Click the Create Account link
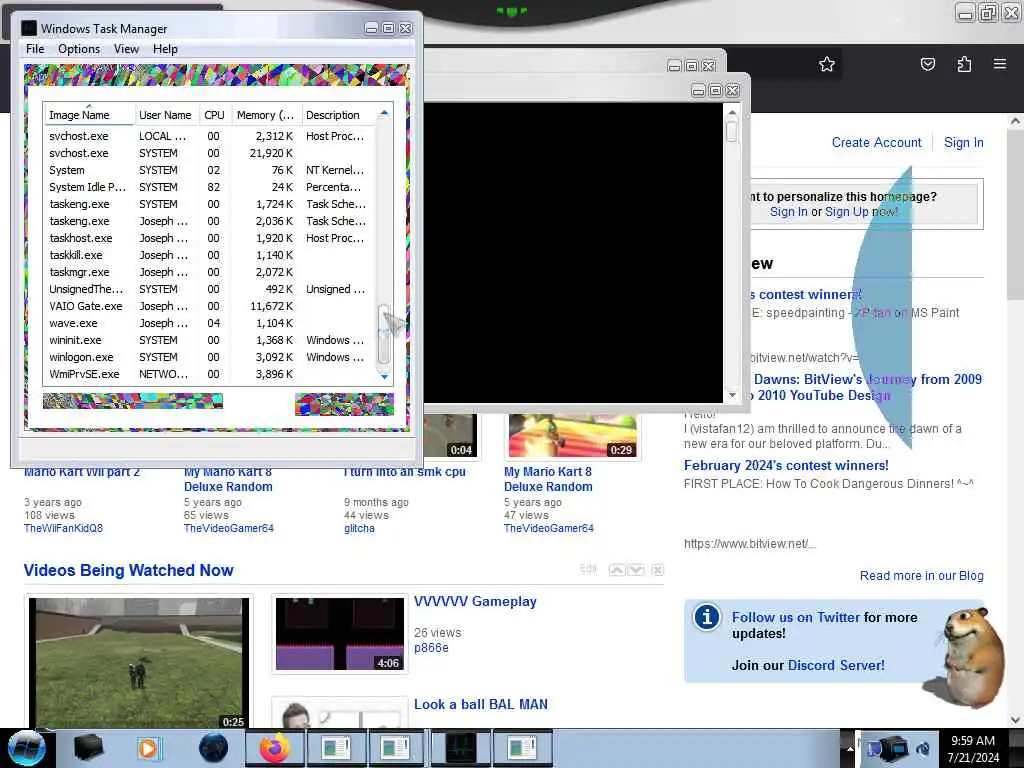 876,142
